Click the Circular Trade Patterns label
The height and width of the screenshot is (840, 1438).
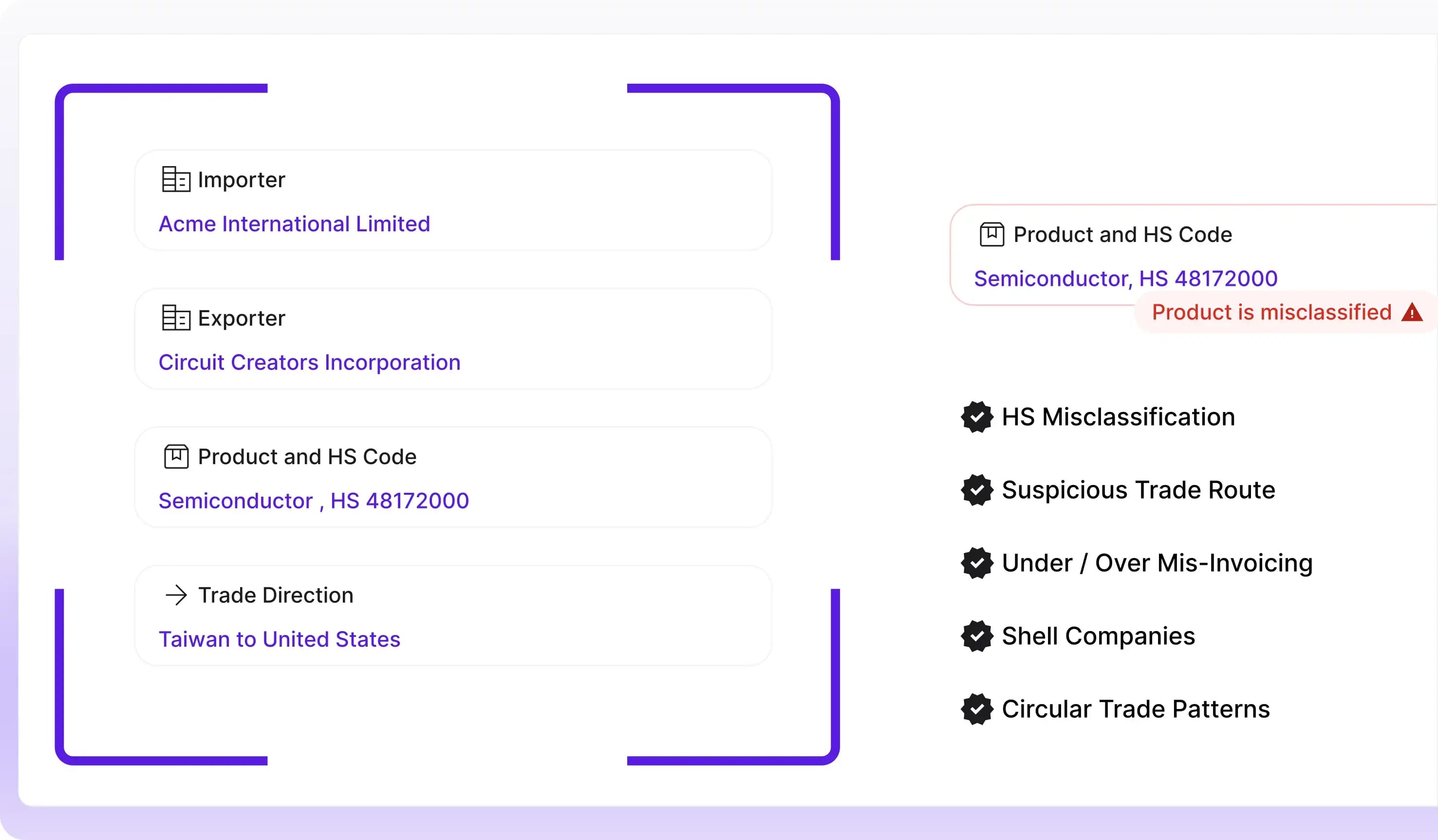1136,709
